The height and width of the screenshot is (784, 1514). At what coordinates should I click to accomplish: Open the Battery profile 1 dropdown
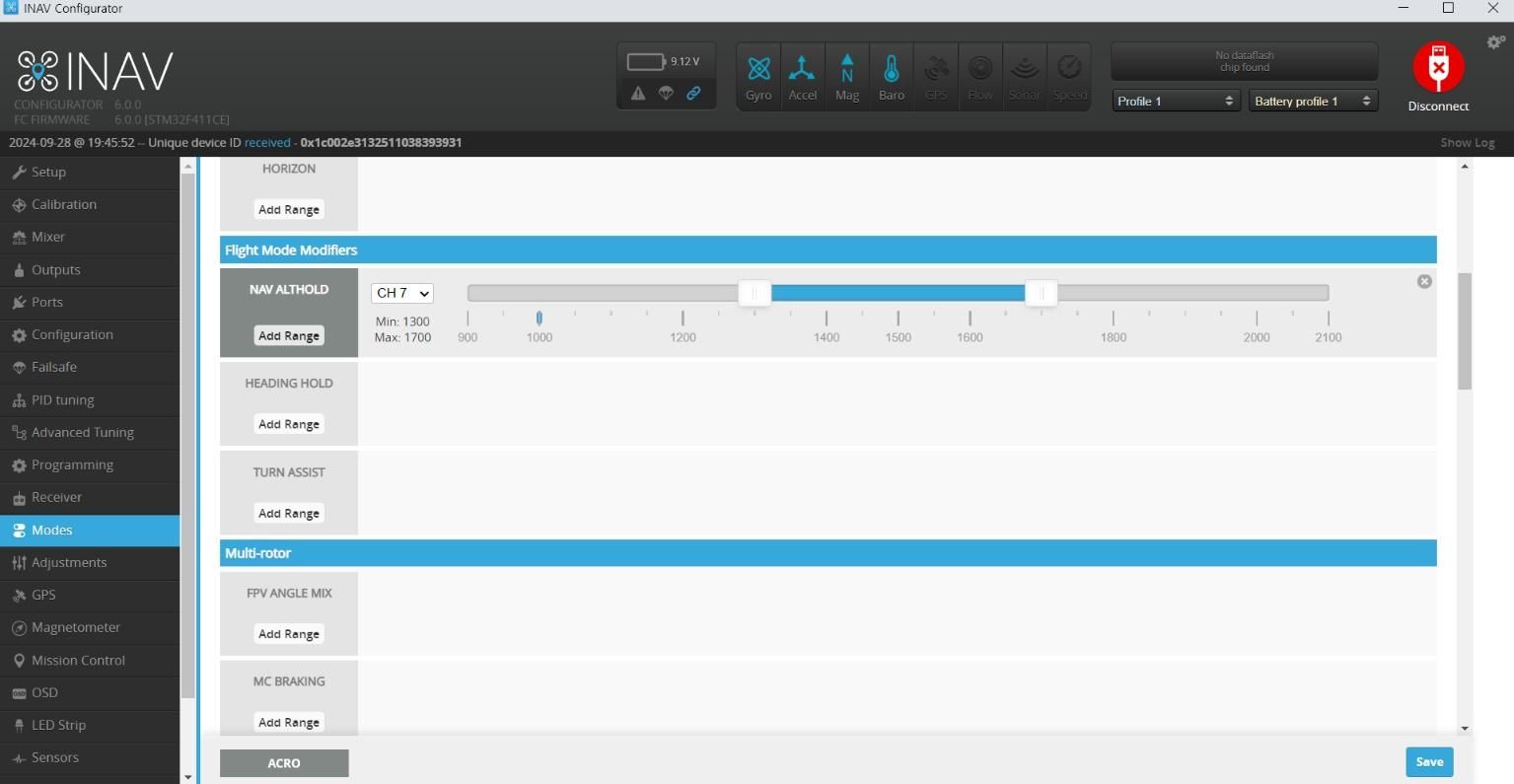(1312, 100)
